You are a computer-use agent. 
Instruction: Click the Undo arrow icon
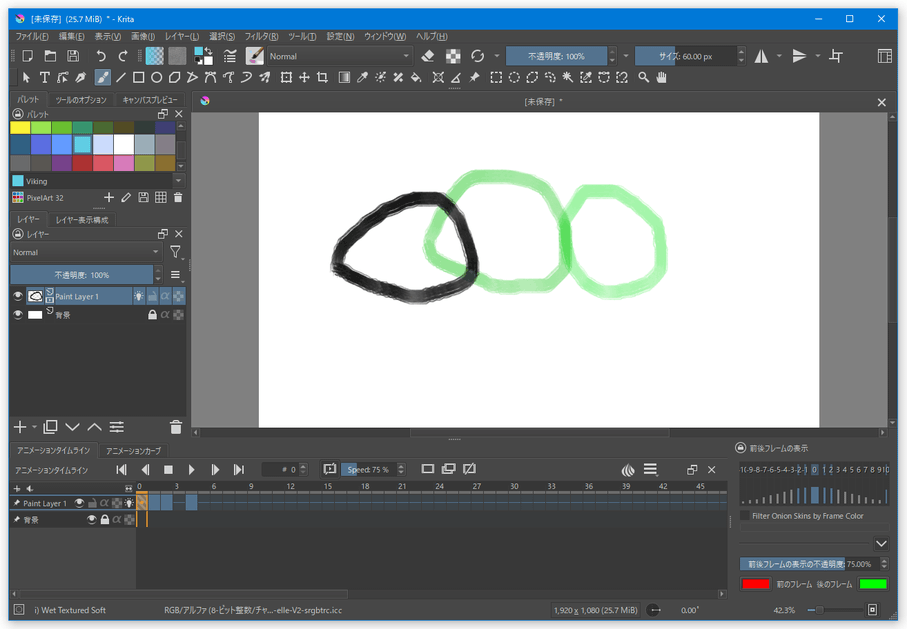point(101,56)
